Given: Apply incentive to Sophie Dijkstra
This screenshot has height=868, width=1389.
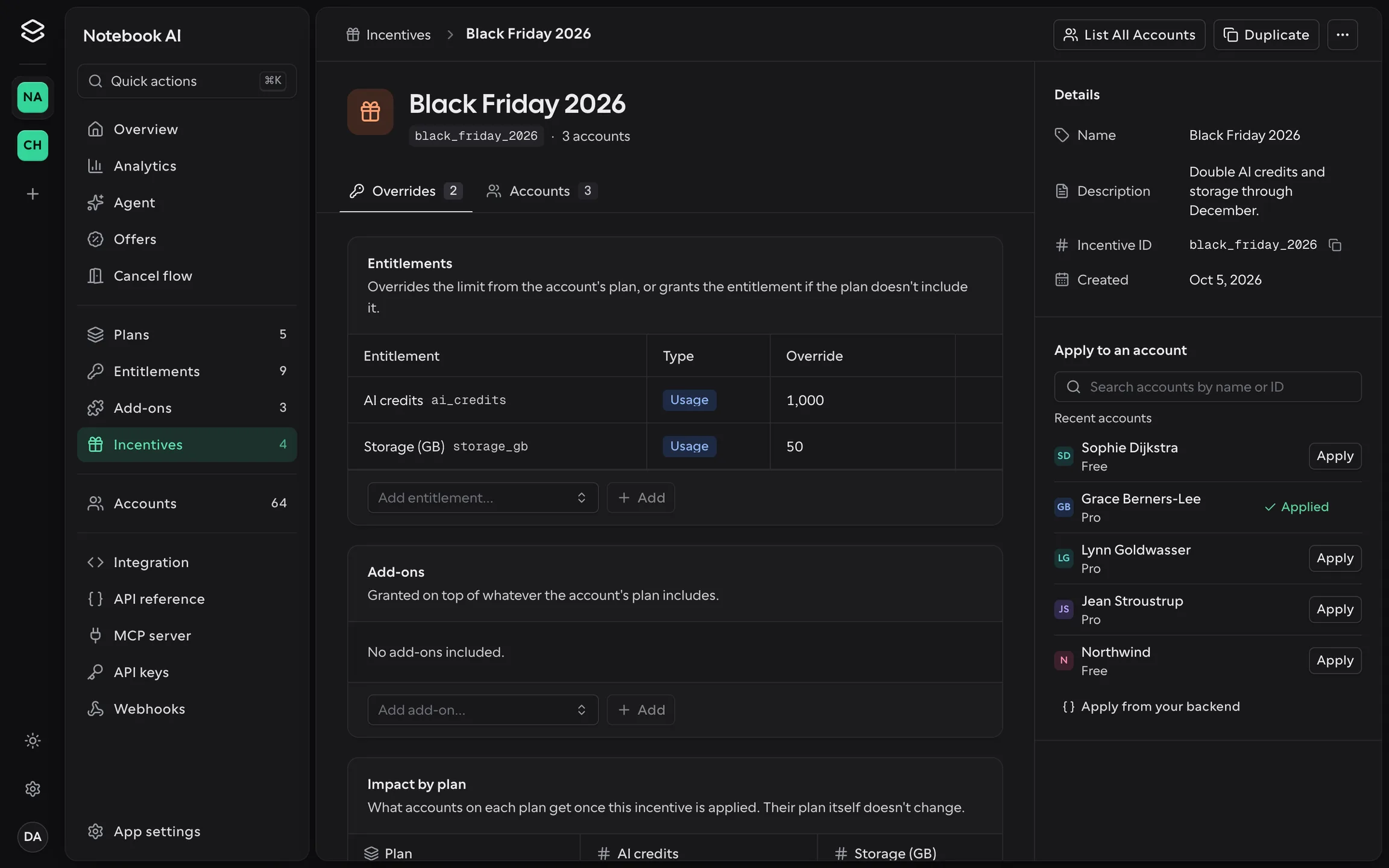Looking at the screenshot, I should pyautogui.click(x=1335, y=456).
